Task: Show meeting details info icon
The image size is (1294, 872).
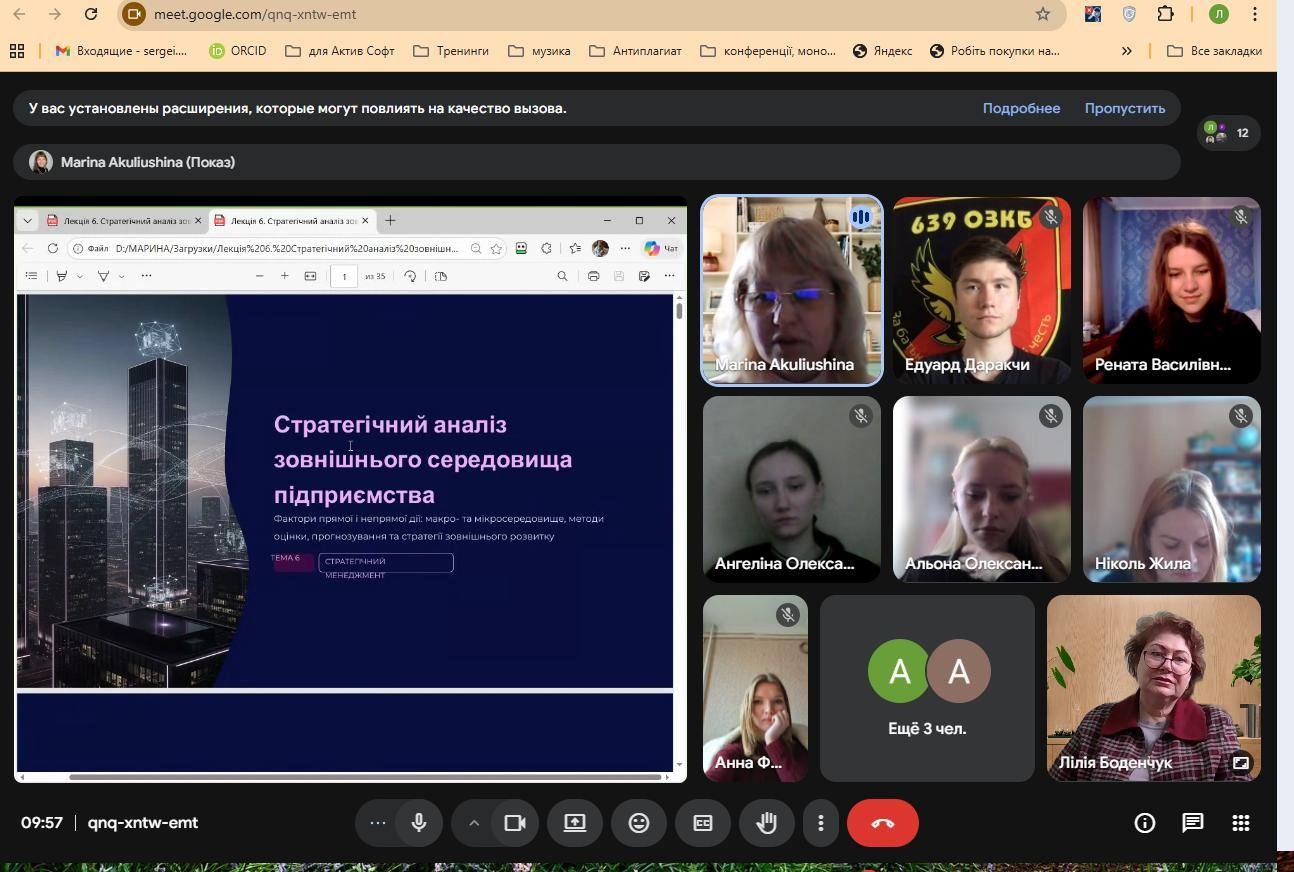Action: (x=1144, y=823)
